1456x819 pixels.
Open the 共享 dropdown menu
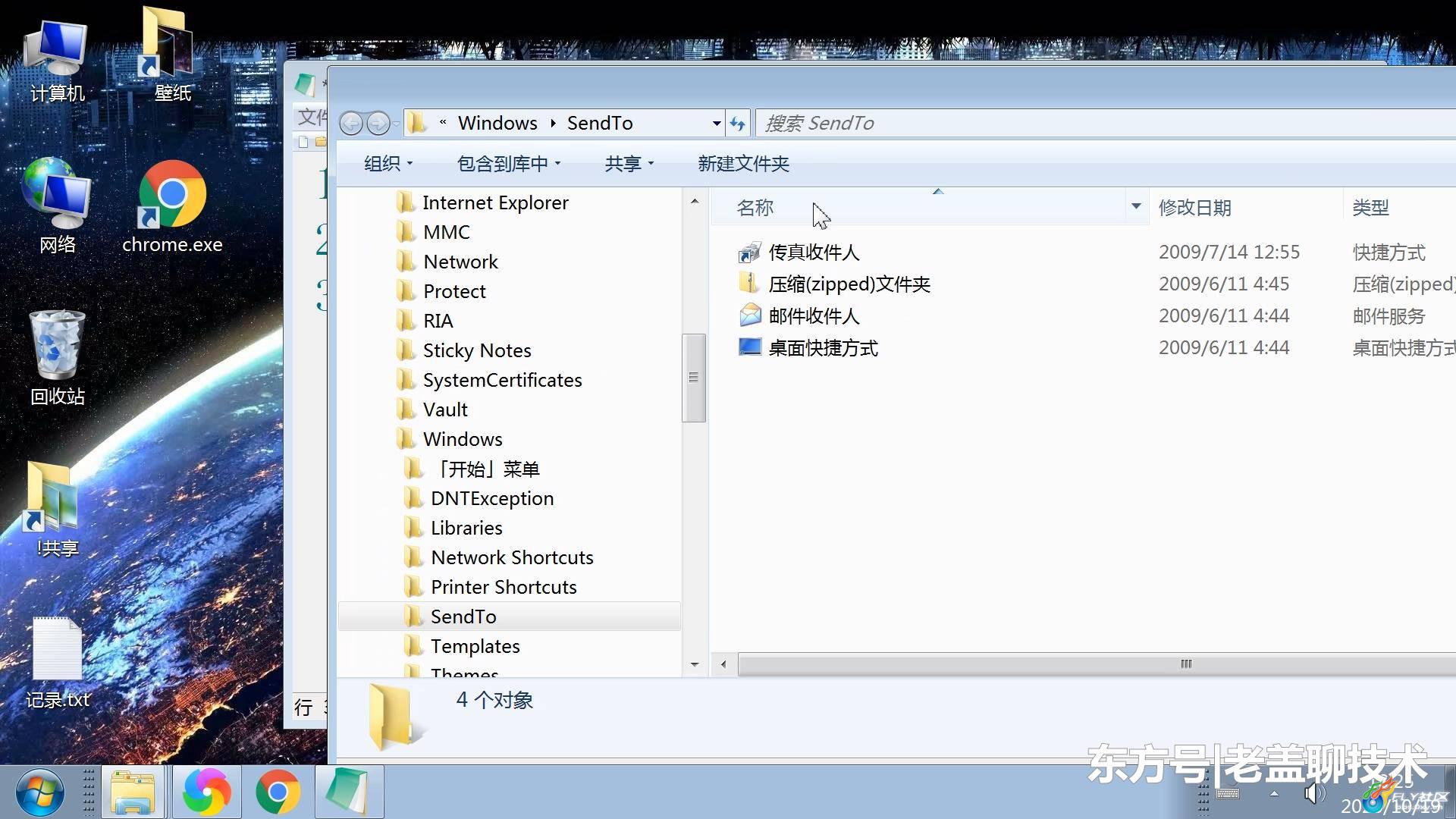tap(629, 164)
